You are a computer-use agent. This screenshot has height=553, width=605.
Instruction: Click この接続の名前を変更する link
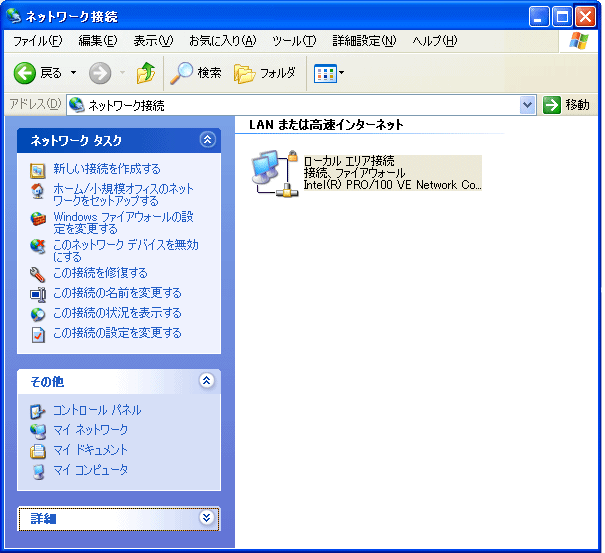click(x=117, y=293)
